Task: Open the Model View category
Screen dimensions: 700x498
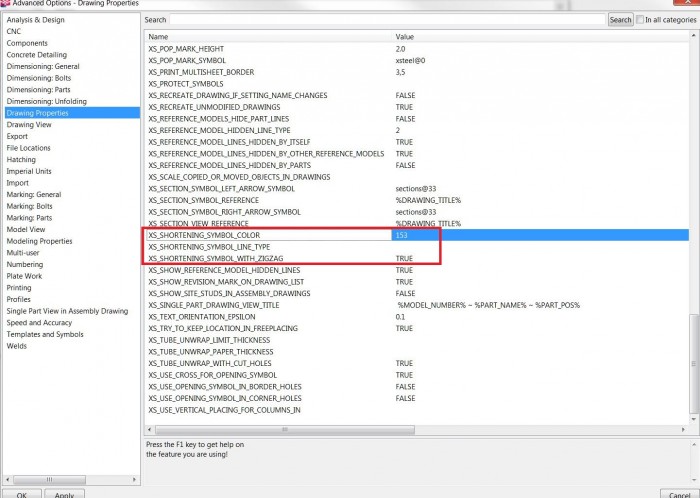Action: 26,229
